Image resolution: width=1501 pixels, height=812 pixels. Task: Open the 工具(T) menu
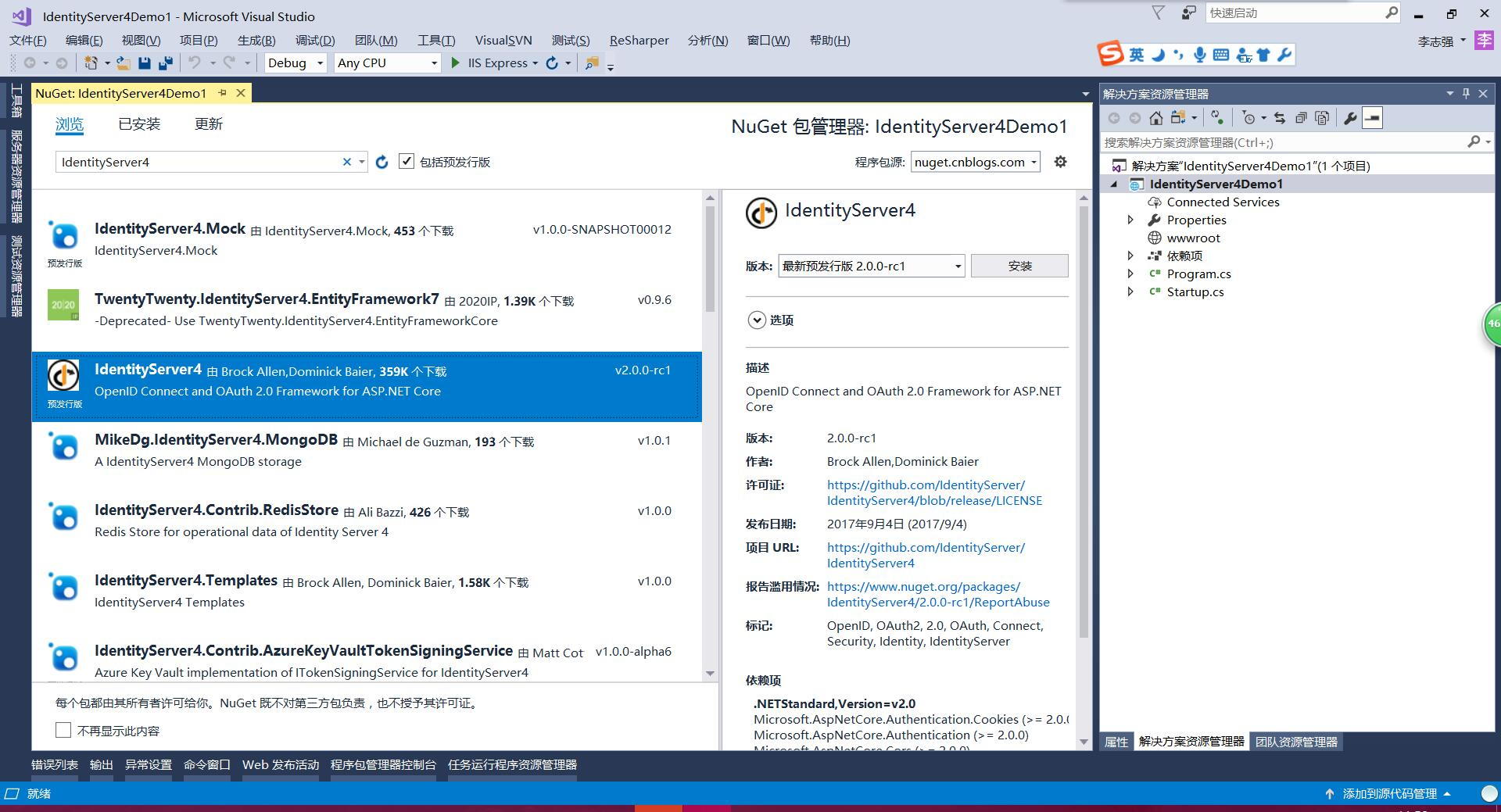coord(436,40)
